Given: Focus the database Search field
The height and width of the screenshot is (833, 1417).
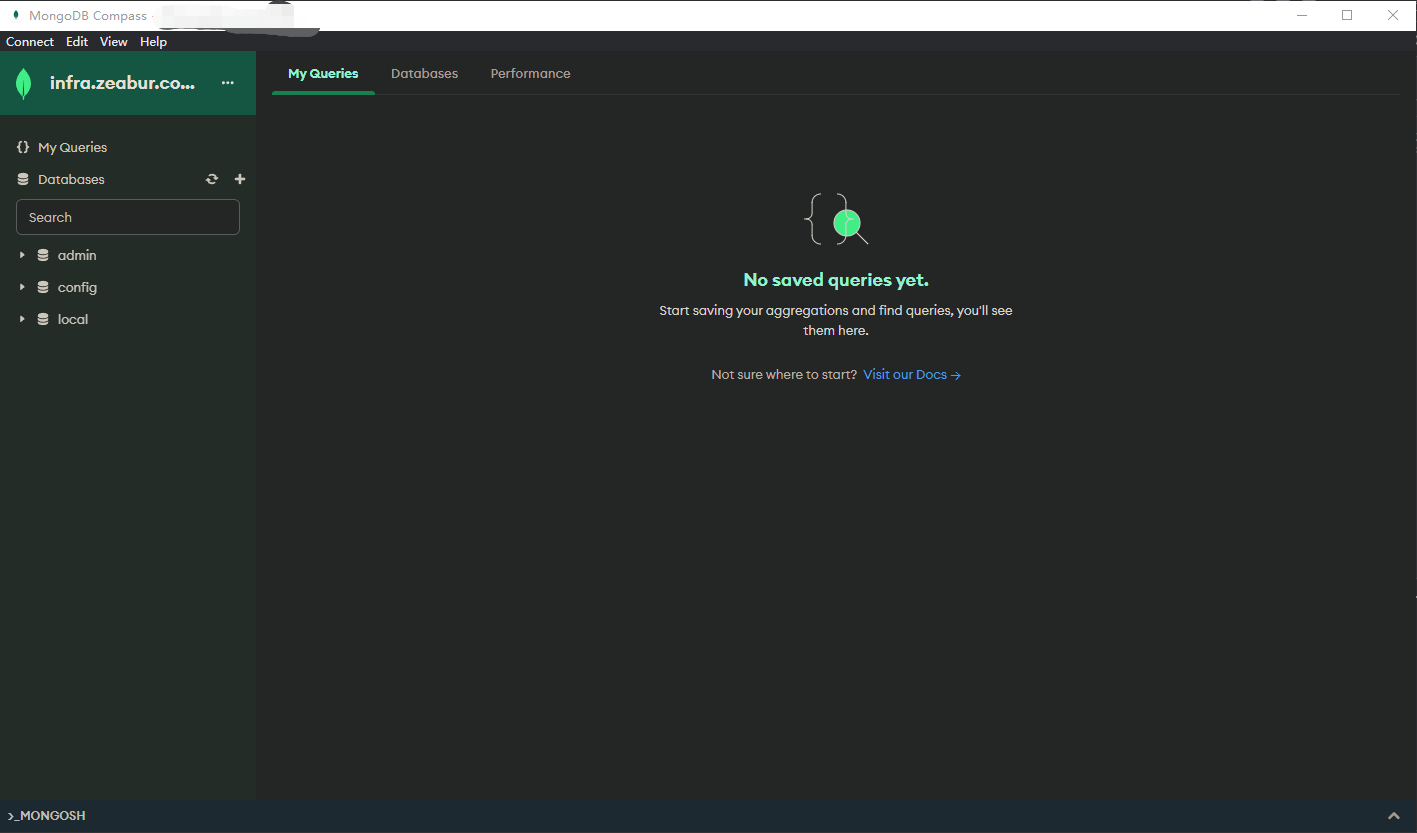Looking at the screenshot, I should (128, 217).
